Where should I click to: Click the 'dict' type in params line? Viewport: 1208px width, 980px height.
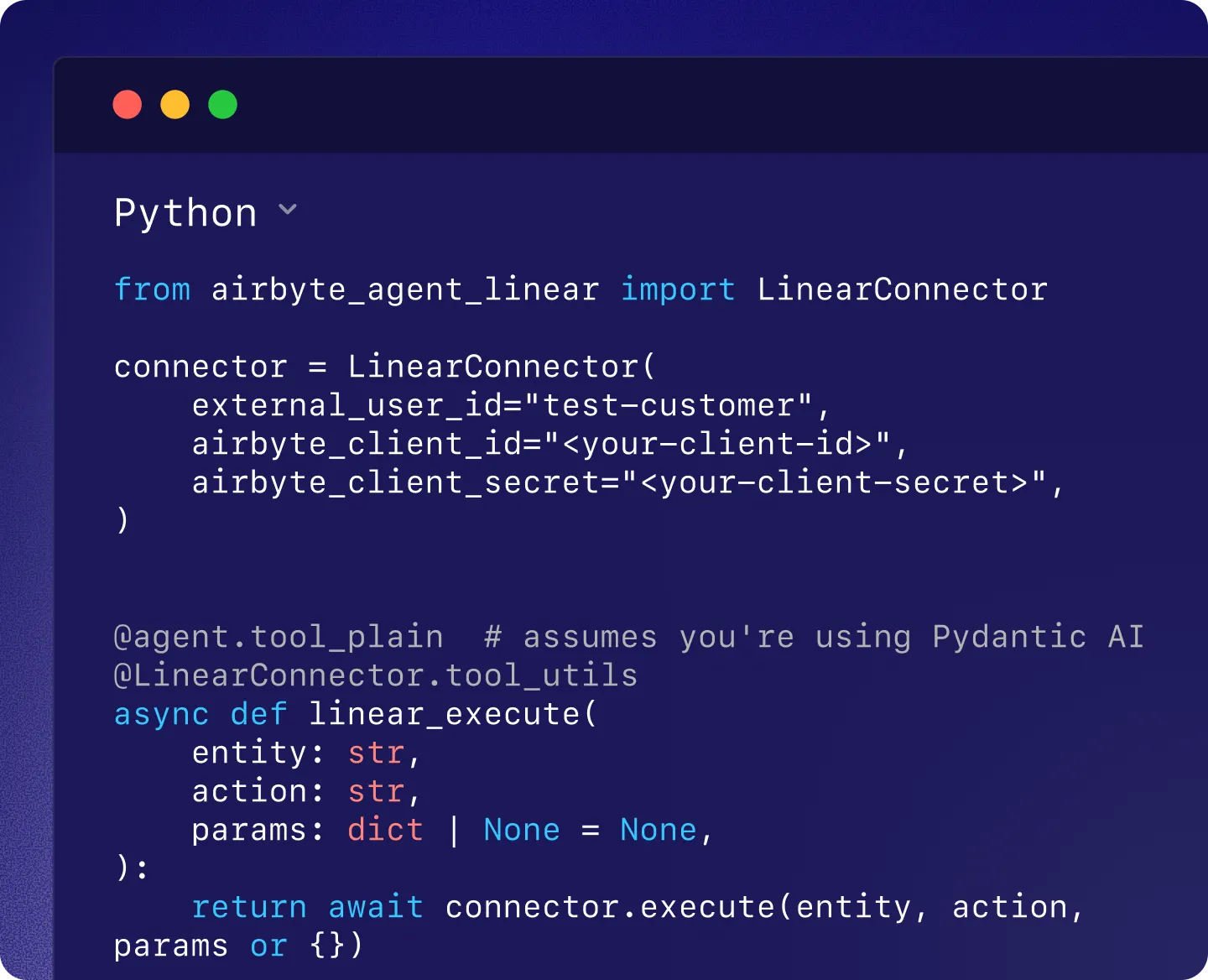point(385,830)
